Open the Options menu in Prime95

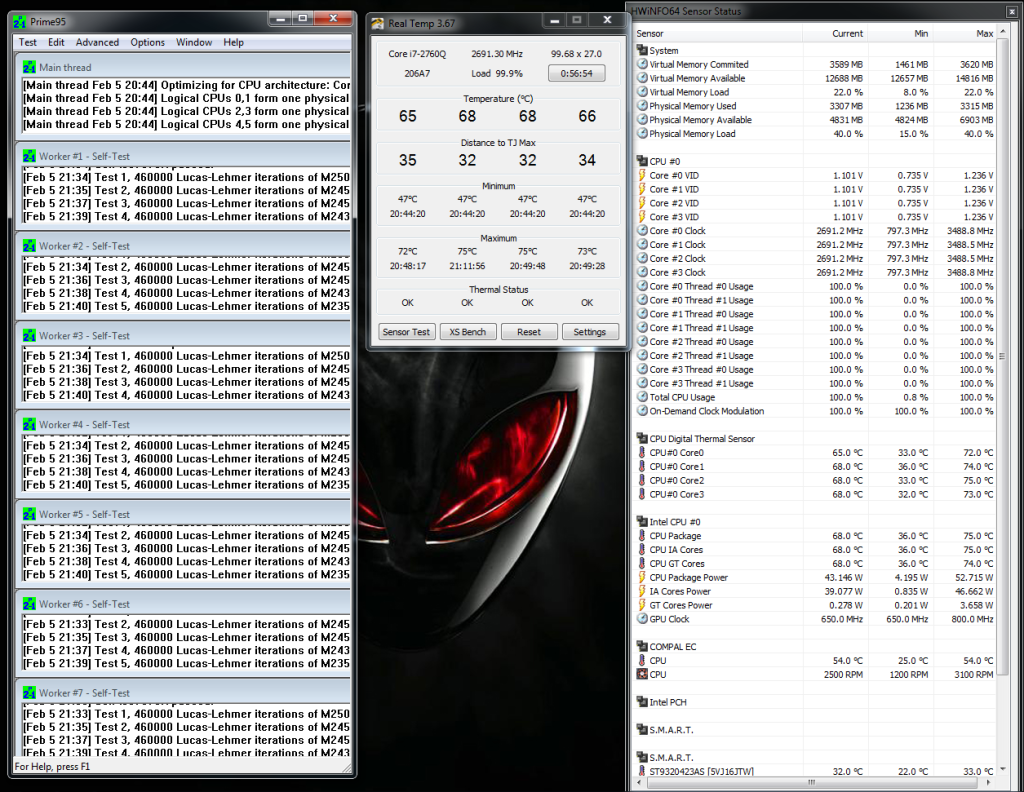point(147,42)
